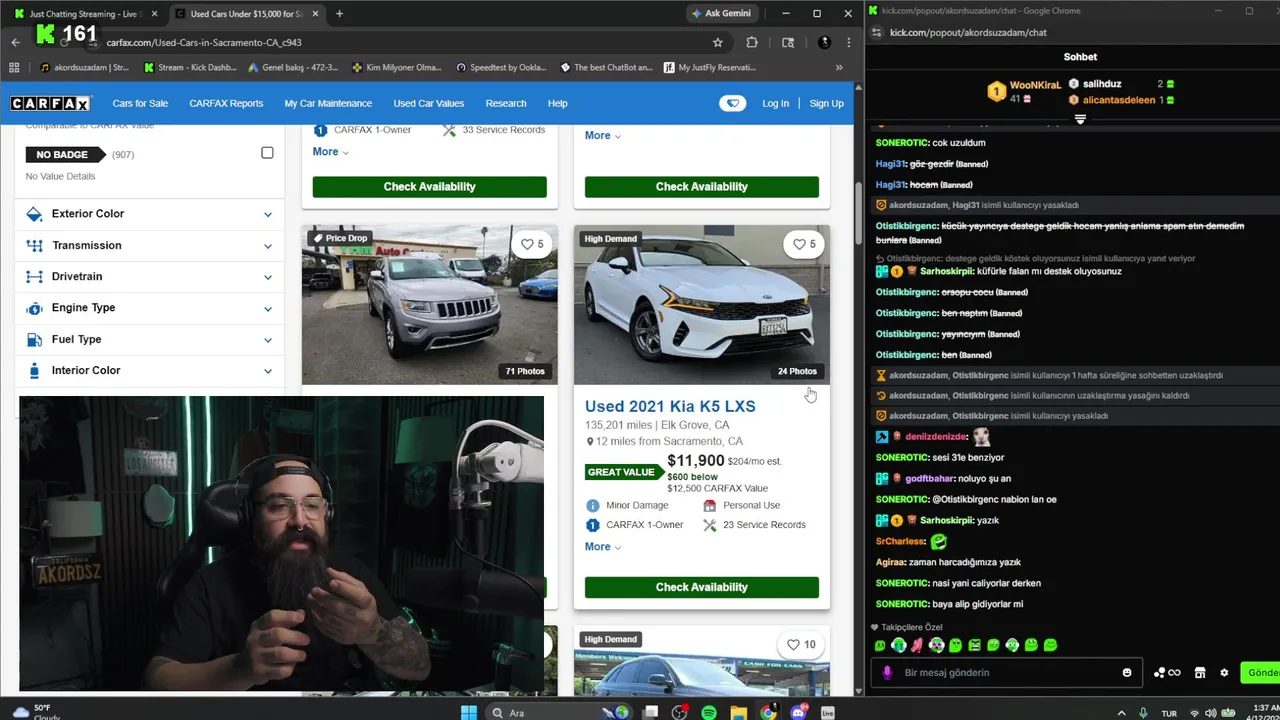Image resolution: width=1280 pixels, height=720 pixels.
Task: Click Sign Up link
Action: [x=826, y=103]
